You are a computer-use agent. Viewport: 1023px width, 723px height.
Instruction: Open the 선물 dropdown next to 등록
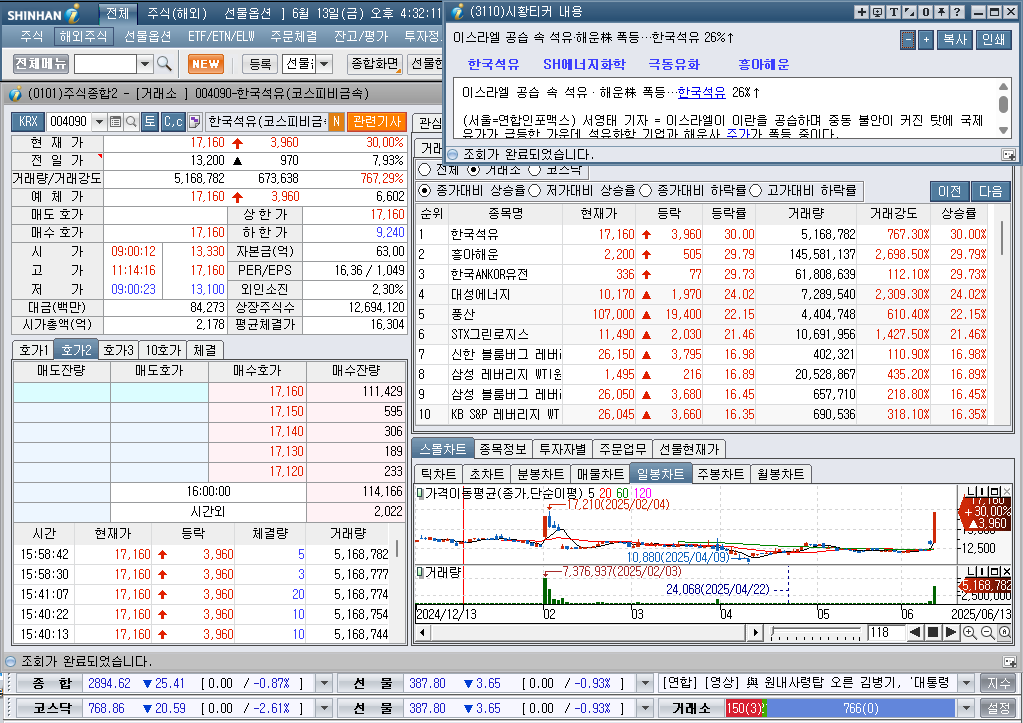click(324, 63)
